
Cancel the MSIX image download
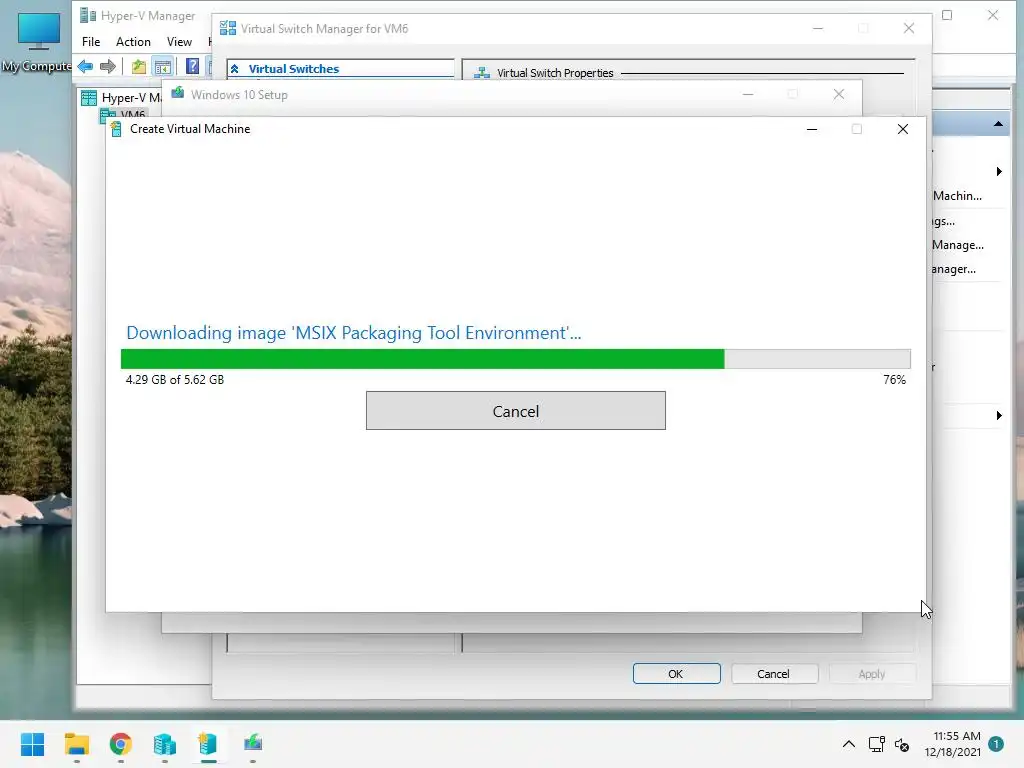pyautogui.click(x=515, y=411)
